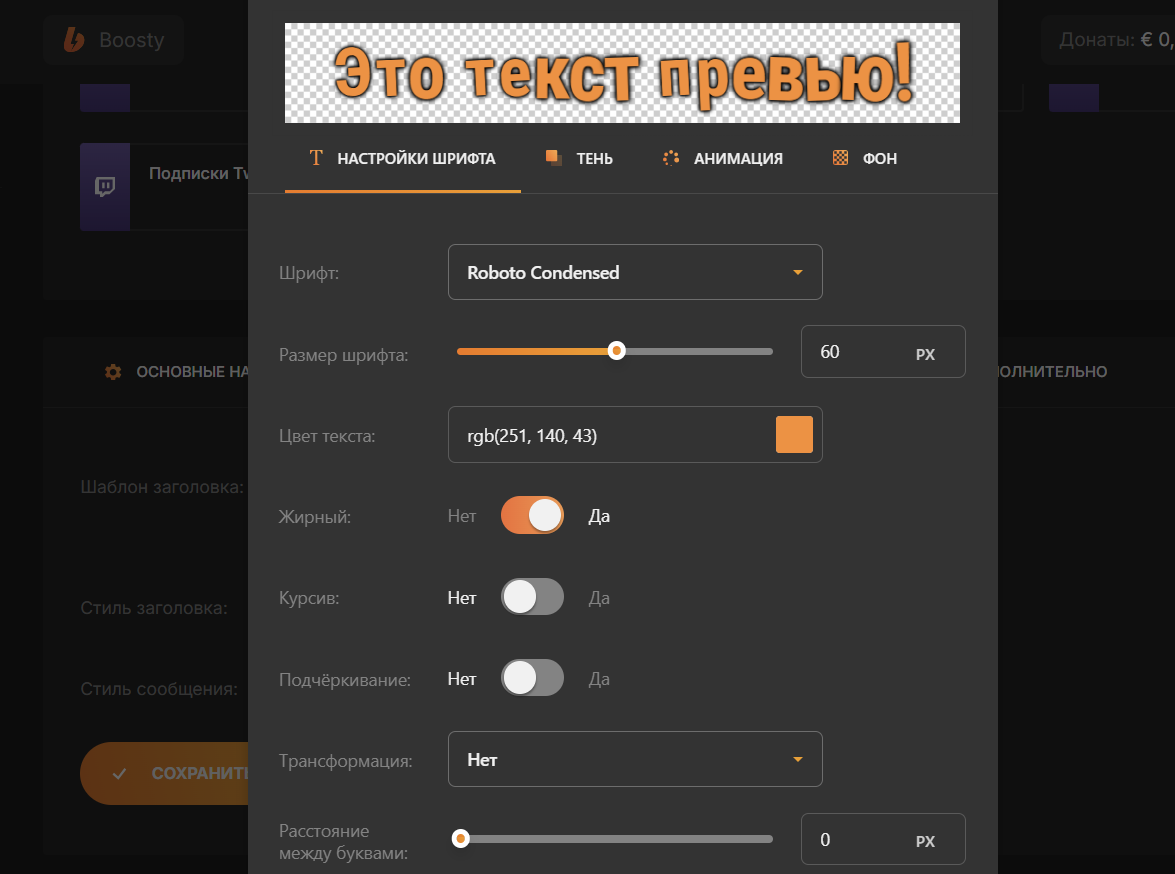Click the shadow tab icon
Screen dimensions: 1175x874
click(x=554, y=157)
